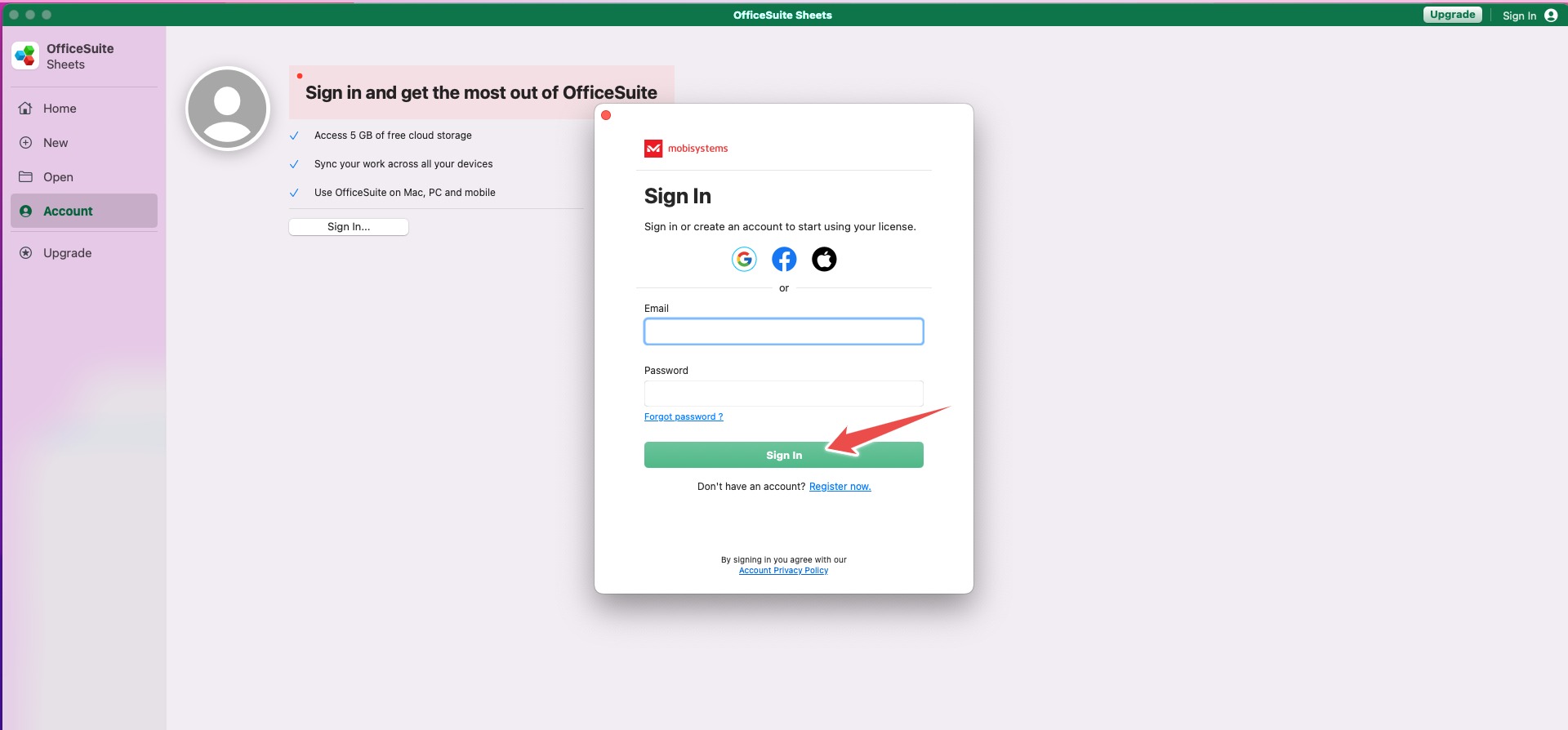Click the OfficeSuite Sheets app logo
1568x730 pixels.
pos(25,56)
